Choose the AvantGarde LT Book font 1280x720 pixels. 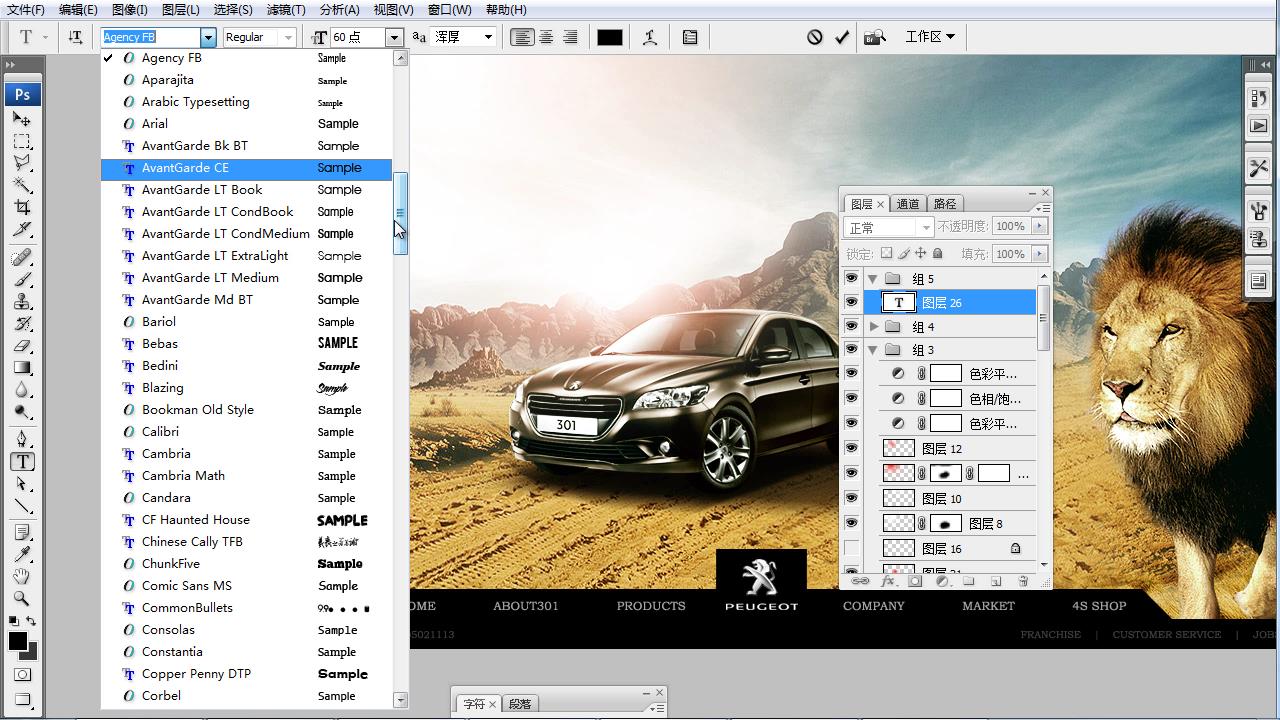pyautogui.click(x=247, y=190)
